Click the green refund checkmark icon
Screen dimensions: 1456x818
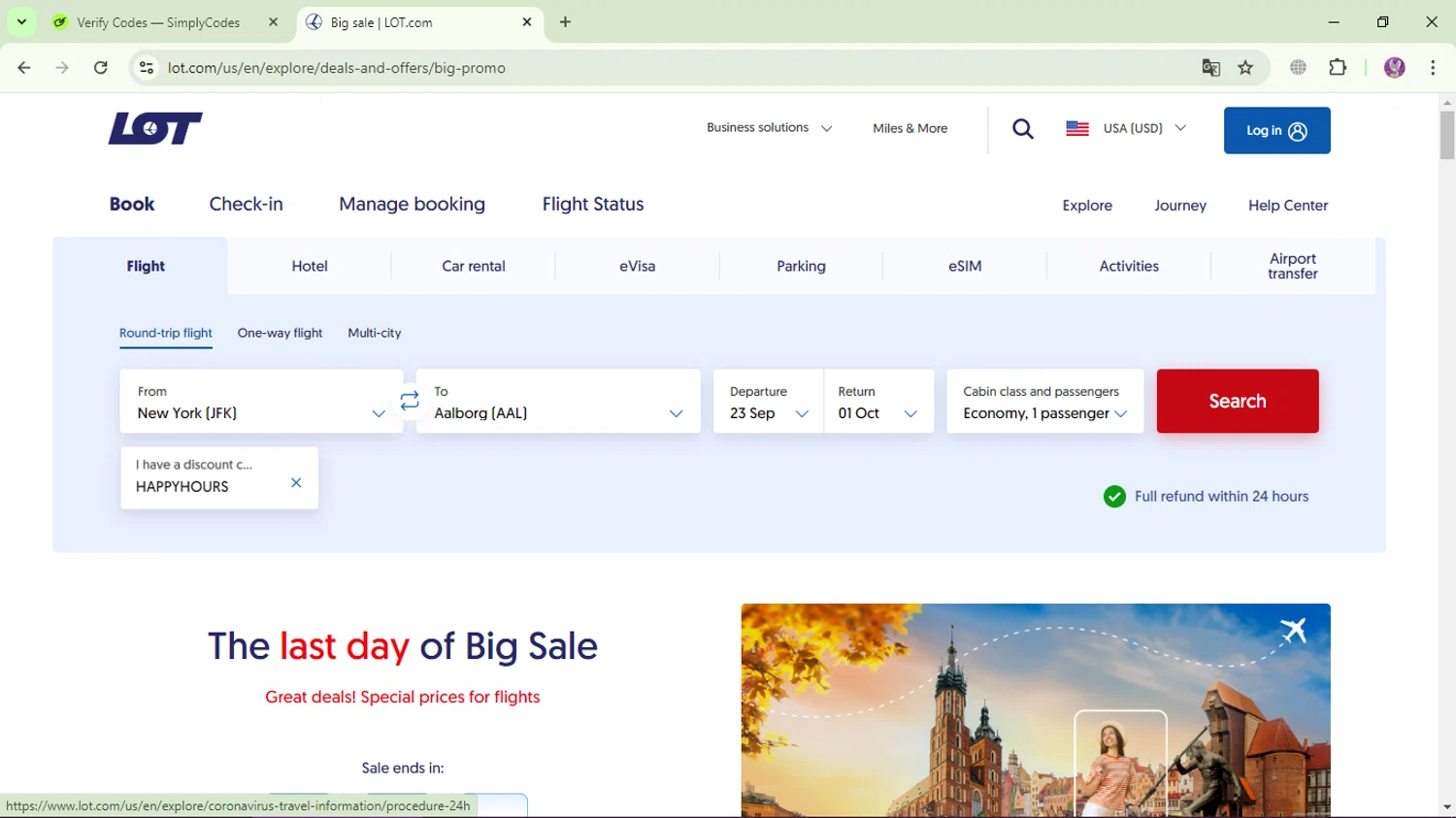click(1114, 497)
